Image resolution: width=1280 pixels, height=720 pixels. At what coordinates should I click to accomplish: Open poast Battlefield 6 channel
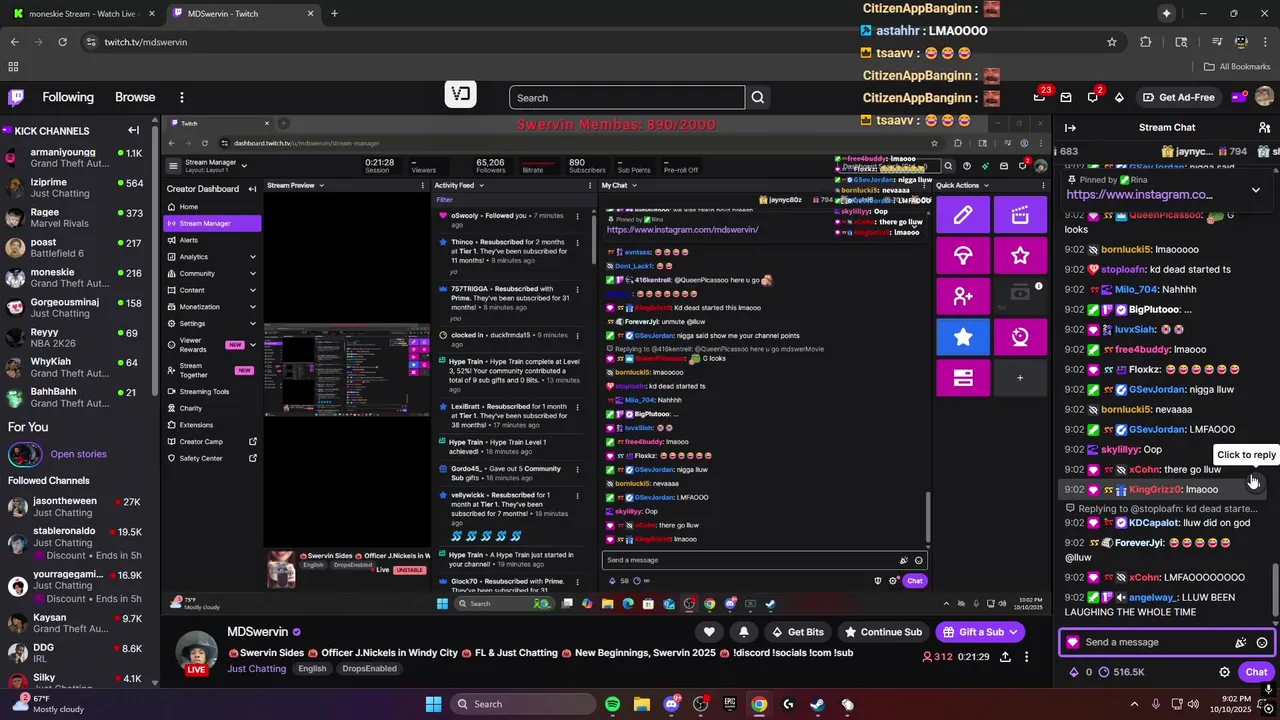click(78, 247)
